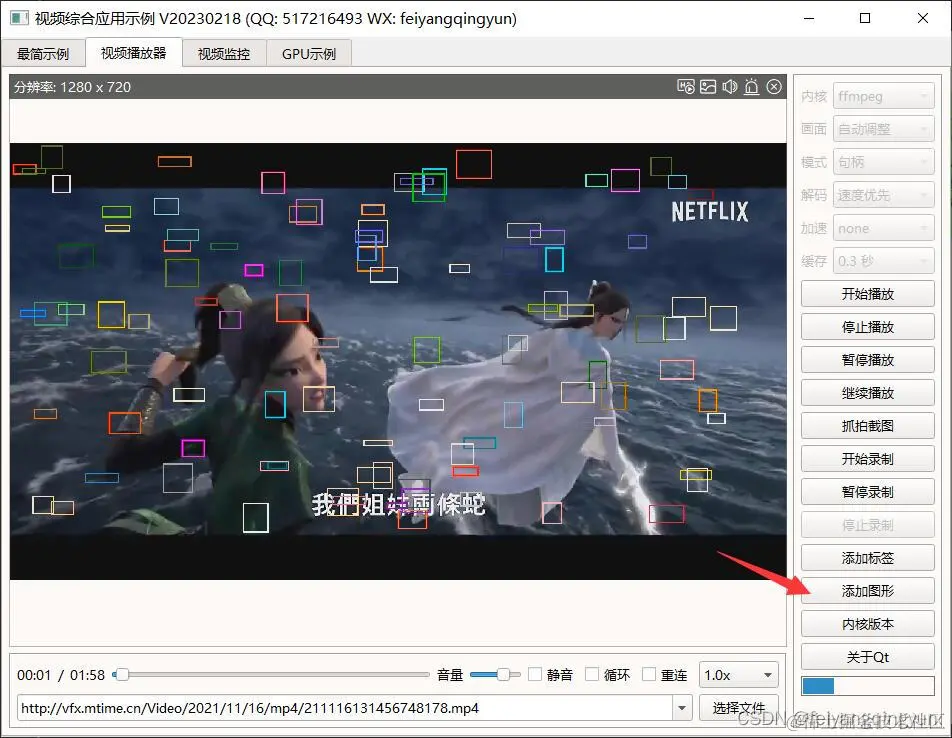Click the 内核版本 button
This screenshot has height=738, width=952.
point(868,624)
